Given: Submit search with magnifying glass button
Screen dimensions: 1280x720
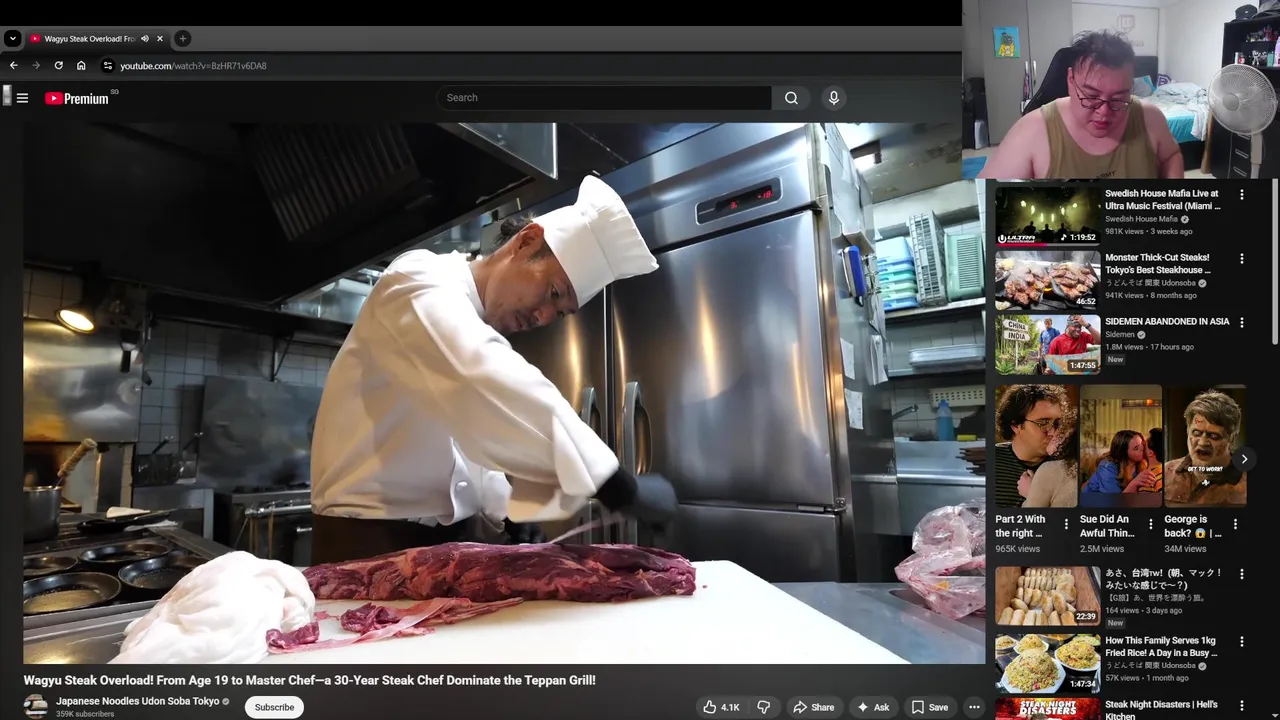Looking at the screenshot, I should pos(791,97).
